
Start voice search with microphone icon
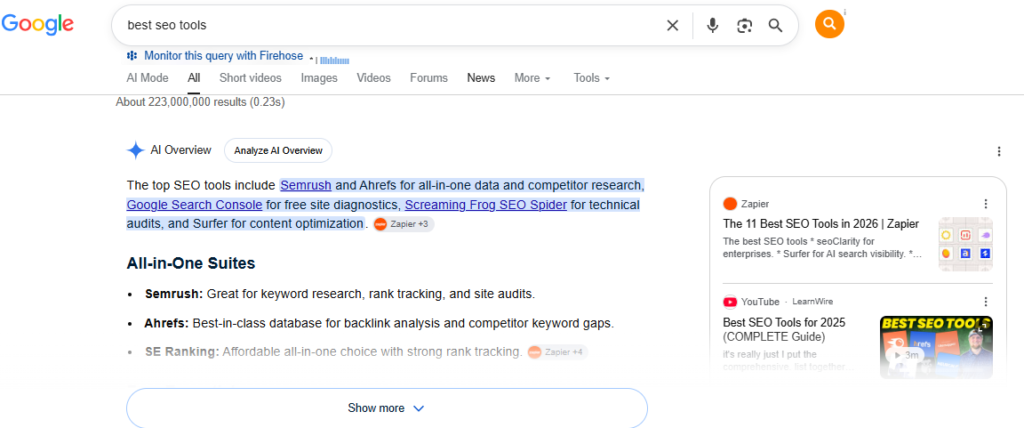712,25
